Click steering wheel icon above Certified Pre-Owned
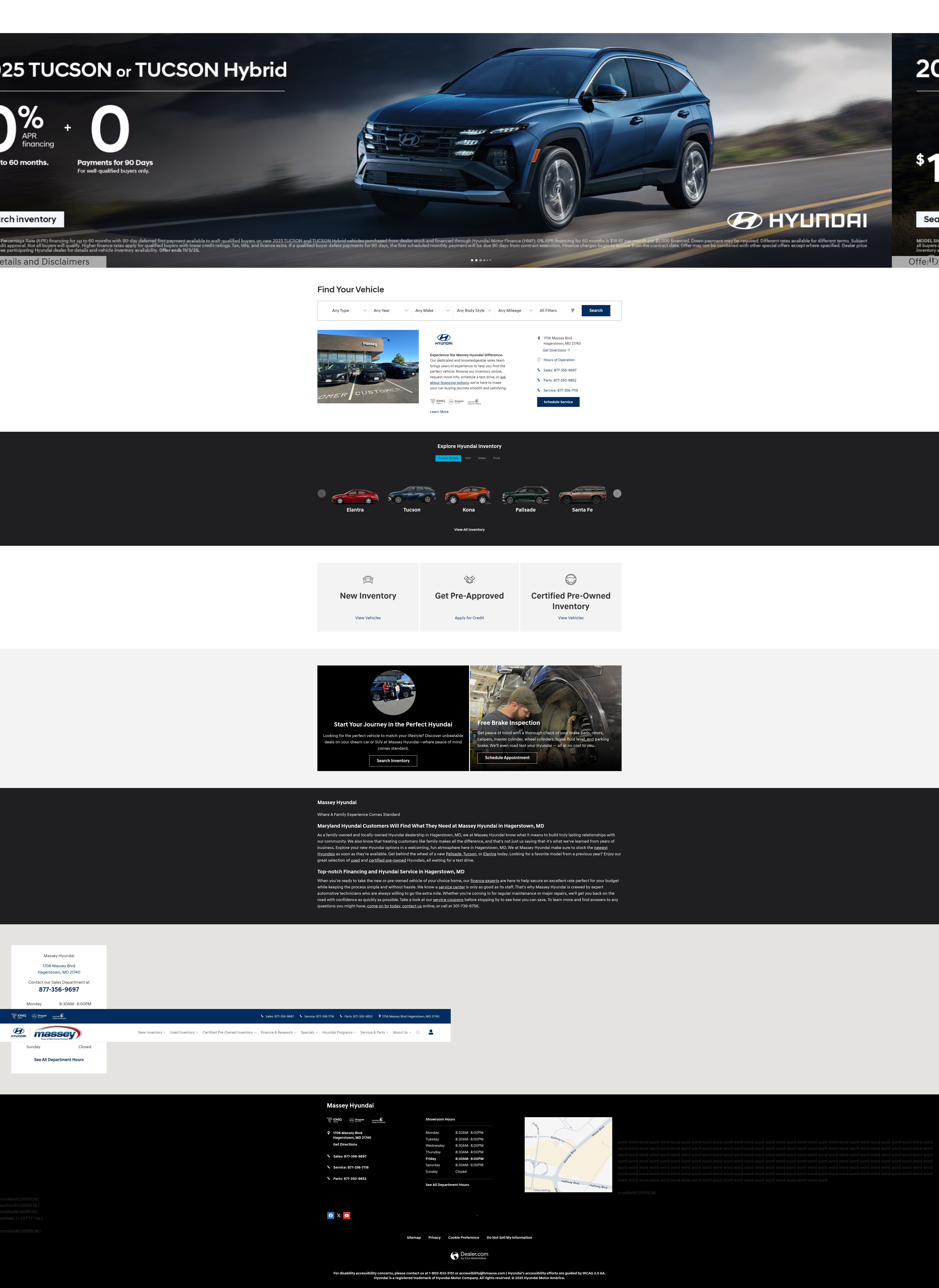Screen dimensions: 939x1288 [571, 580]
